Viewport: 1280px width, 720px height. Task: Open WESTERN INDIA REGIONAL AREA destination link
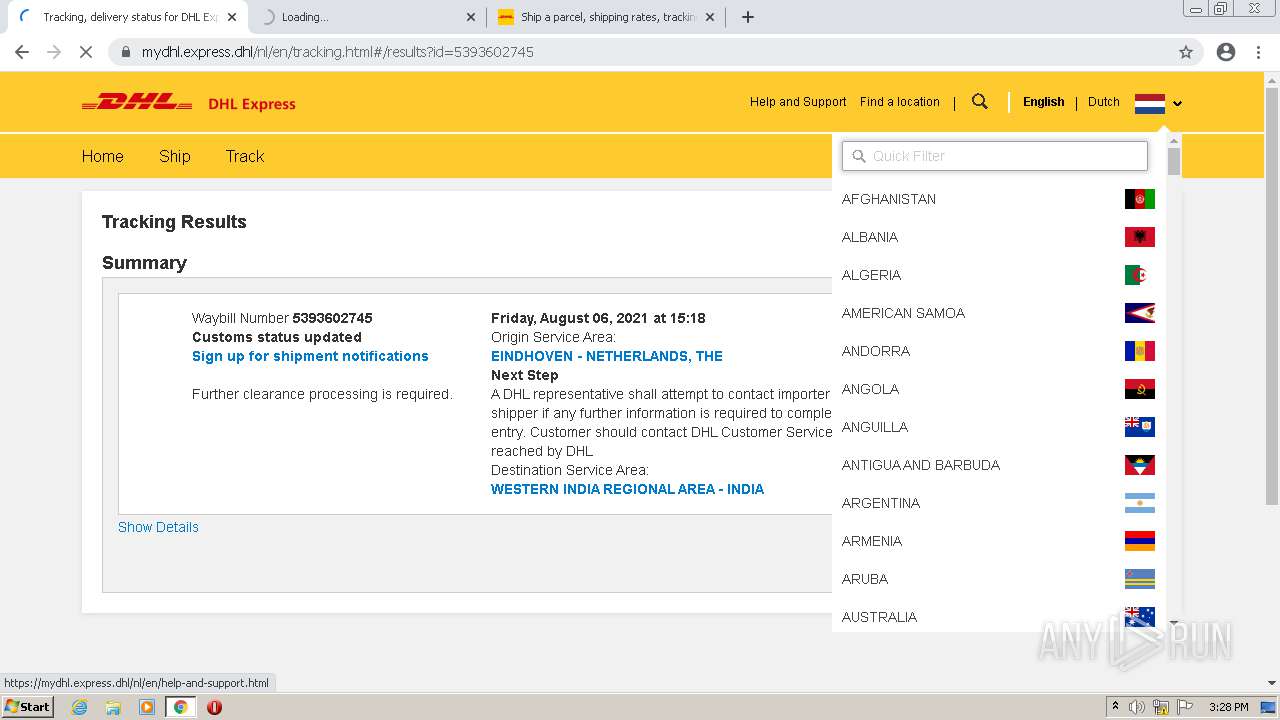click(x=627, y=489)
